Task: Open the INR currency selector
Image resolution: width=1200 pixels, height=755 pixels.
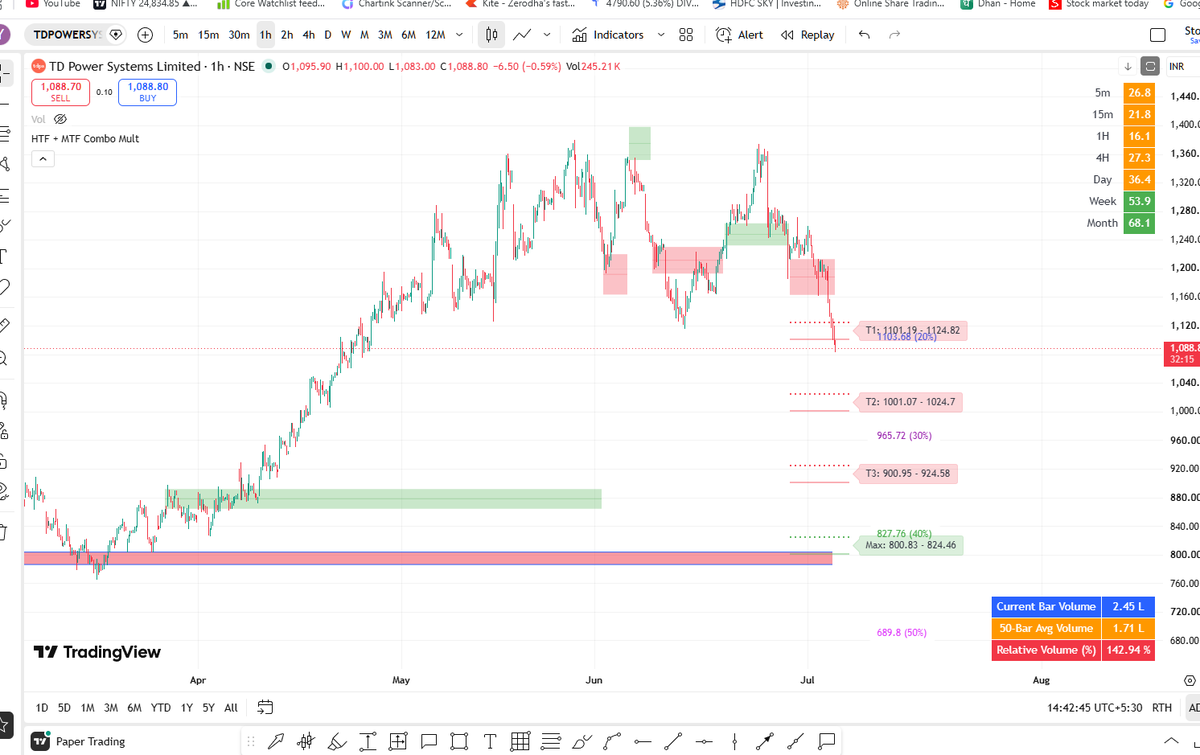Action: 1182,67
